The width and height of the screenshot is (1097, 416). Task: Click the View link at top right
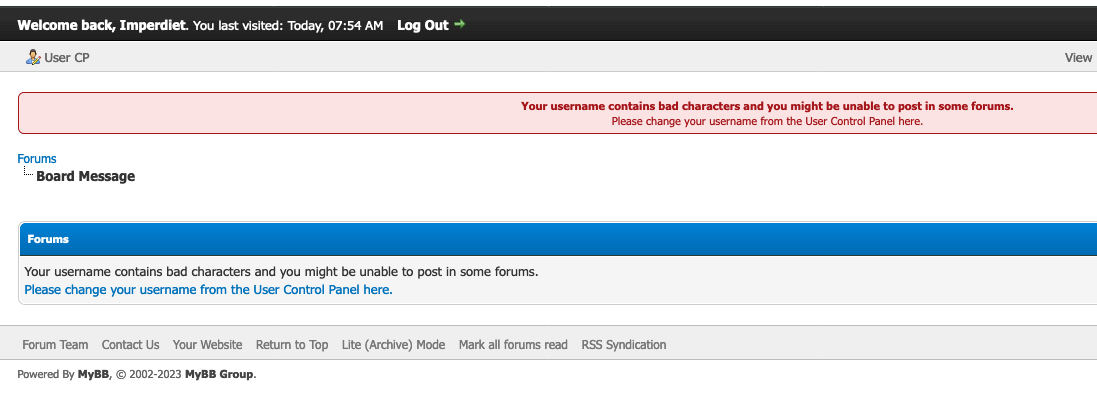coord(1078,58)
